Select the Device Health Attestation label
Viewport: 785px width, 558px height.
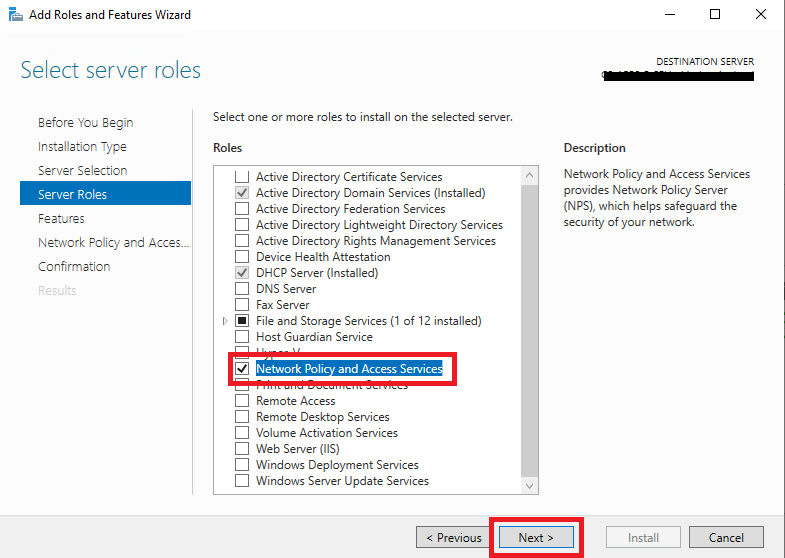tap(323, 257)
